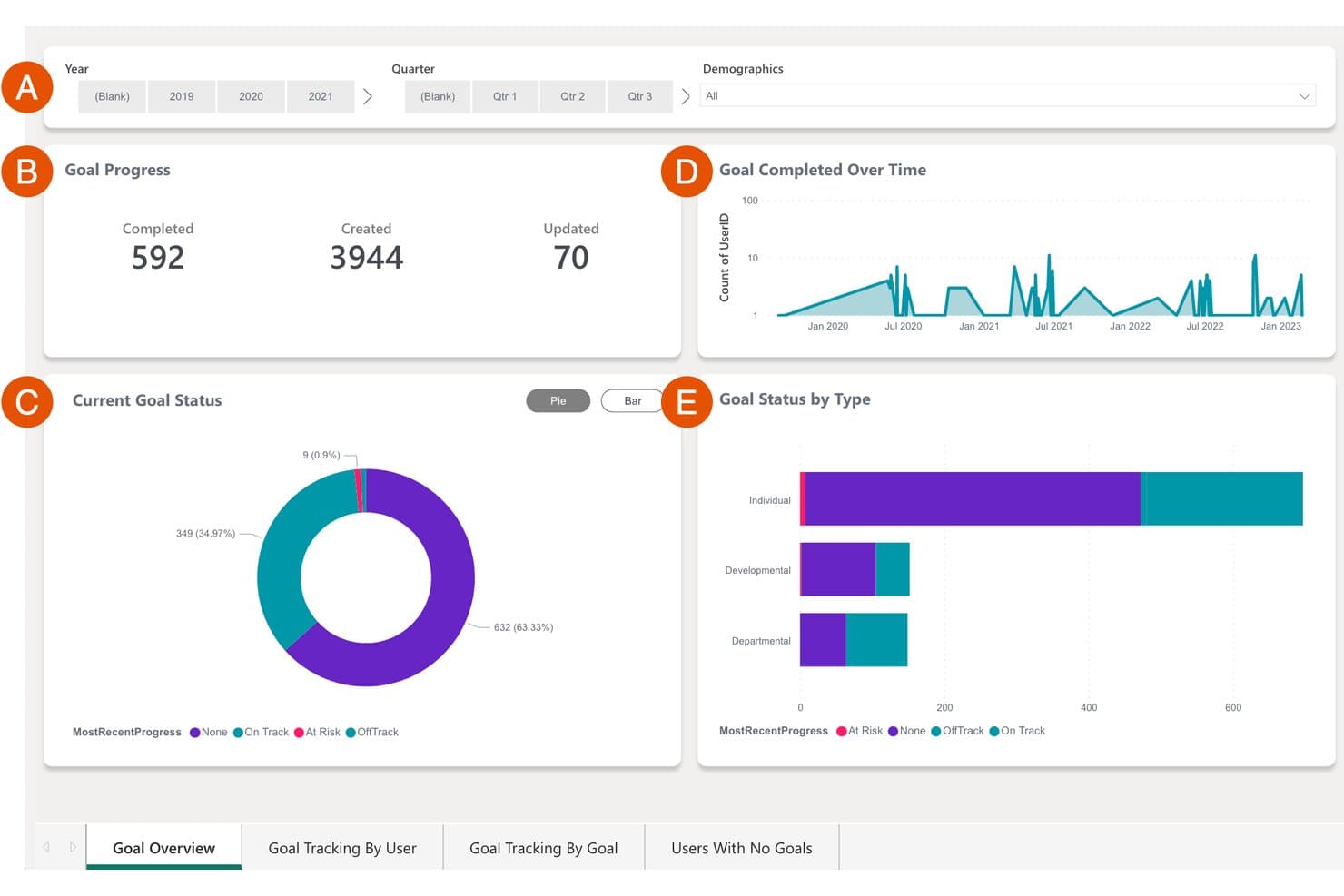The height and width of the screenshot is (896, 1344).
Task: Show more quarters with the Quarter arrow
Action: (686, 96)
